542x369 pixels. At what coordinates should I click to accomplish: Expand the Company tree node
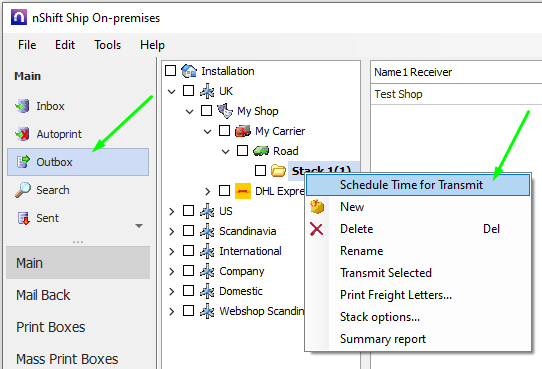coord(171,271)
